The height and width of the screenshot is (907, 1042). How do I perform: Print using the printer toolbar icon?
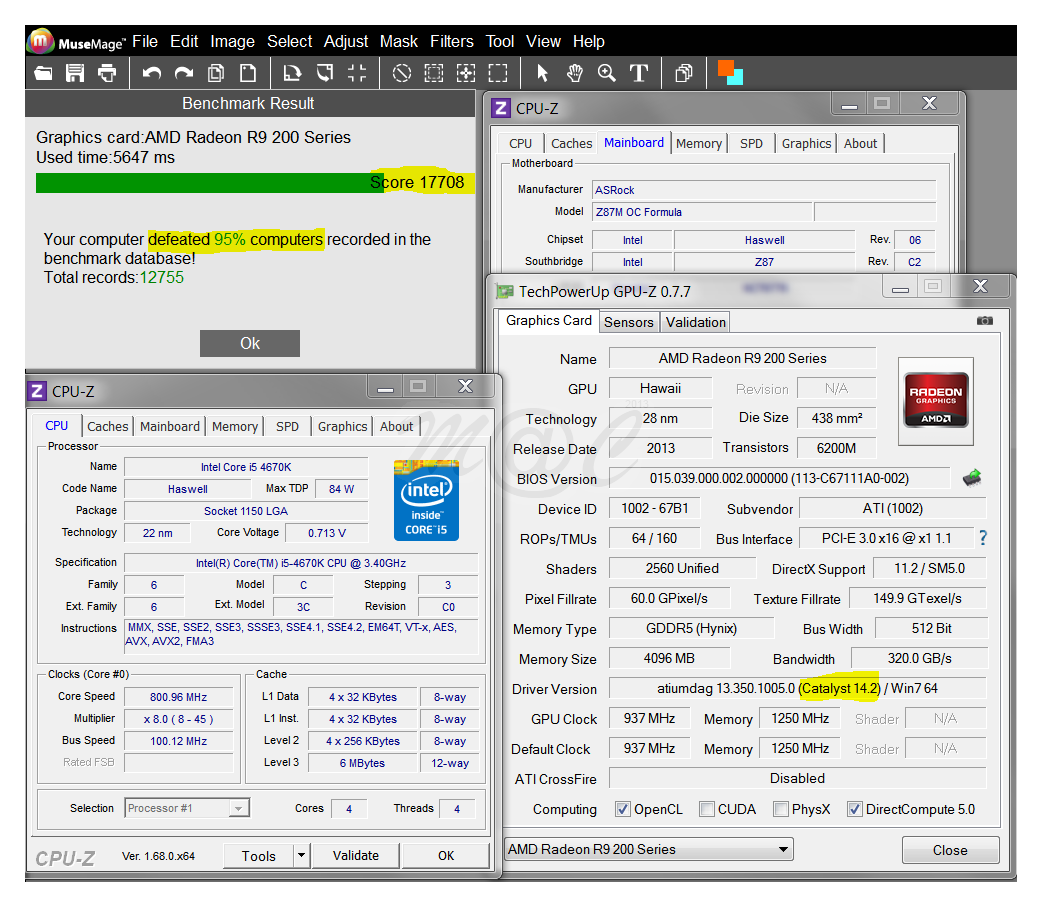point(107,73)
